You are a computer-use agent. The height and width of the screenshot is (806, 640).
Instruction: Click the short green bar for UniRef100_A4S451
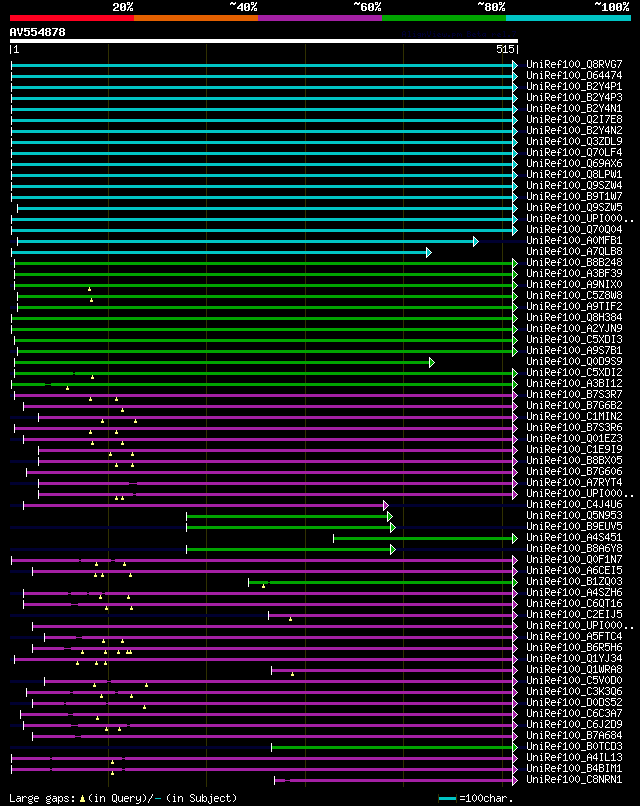[x=426, y=539]
